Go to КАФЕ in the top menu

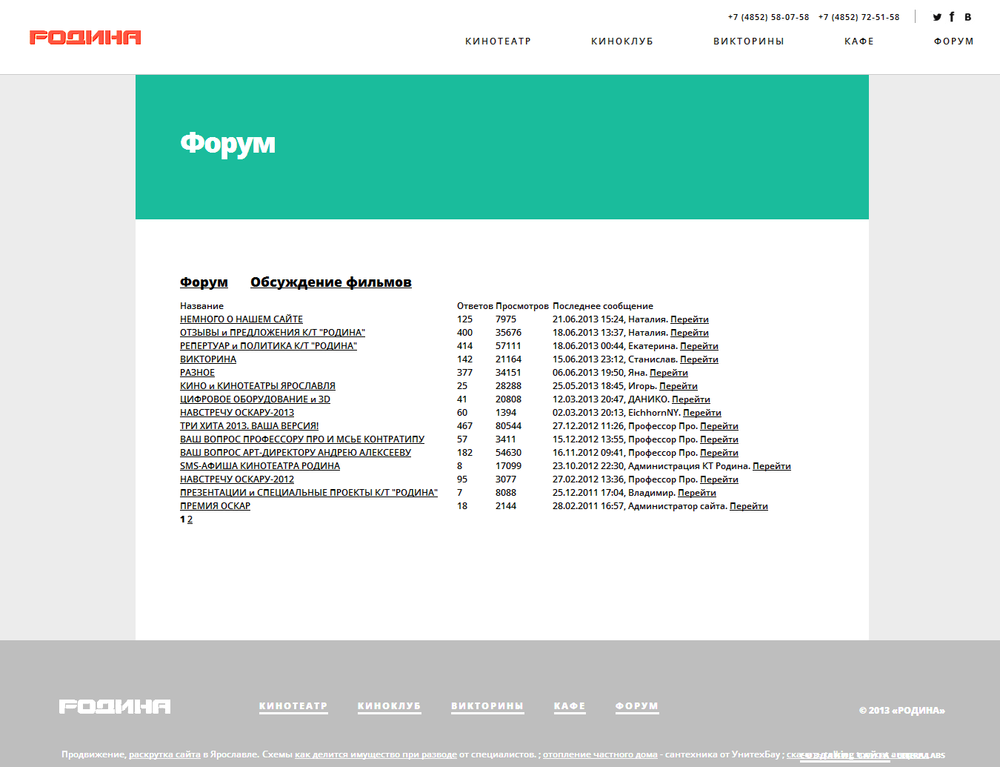(859, 42)
